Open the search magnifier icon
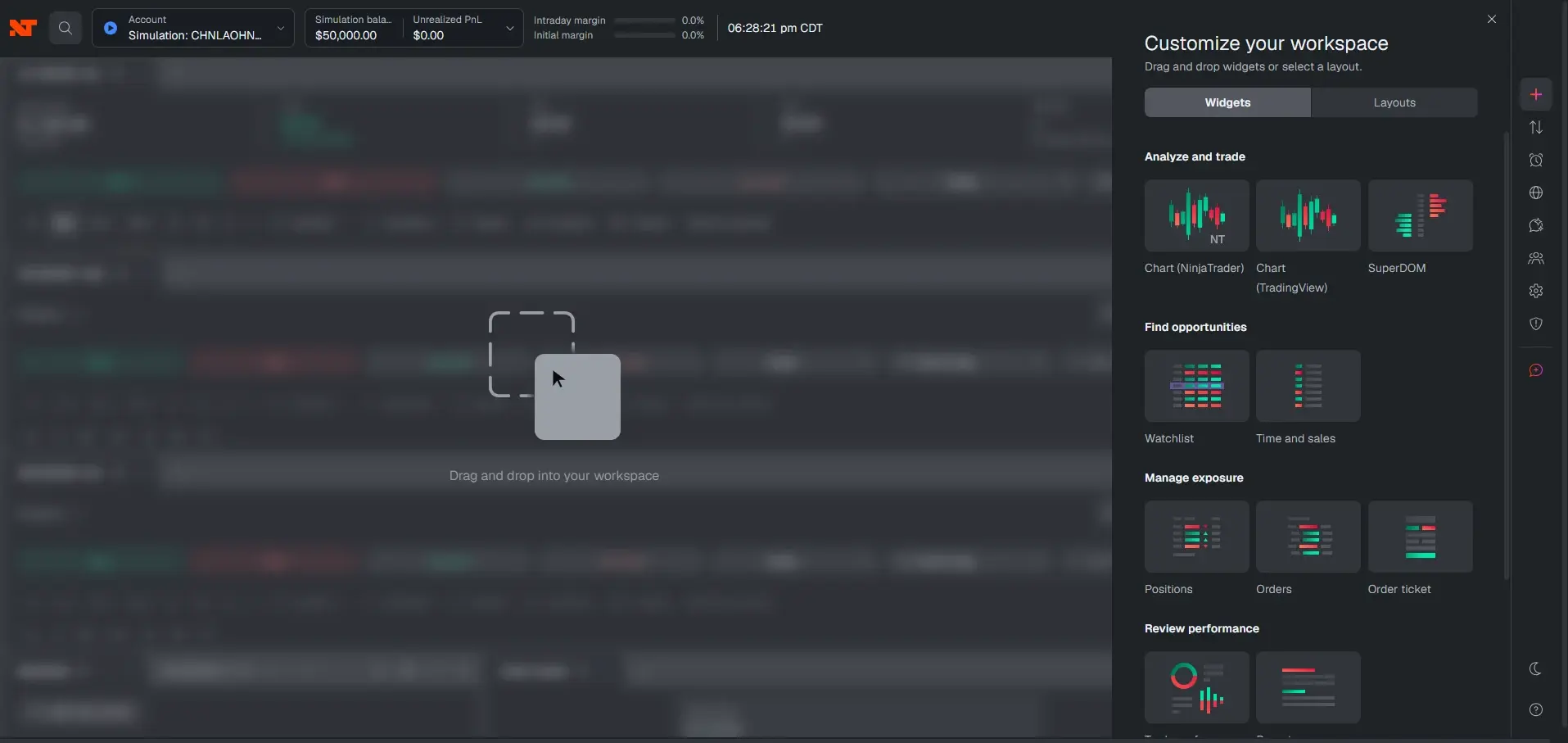 click(66, 28)
